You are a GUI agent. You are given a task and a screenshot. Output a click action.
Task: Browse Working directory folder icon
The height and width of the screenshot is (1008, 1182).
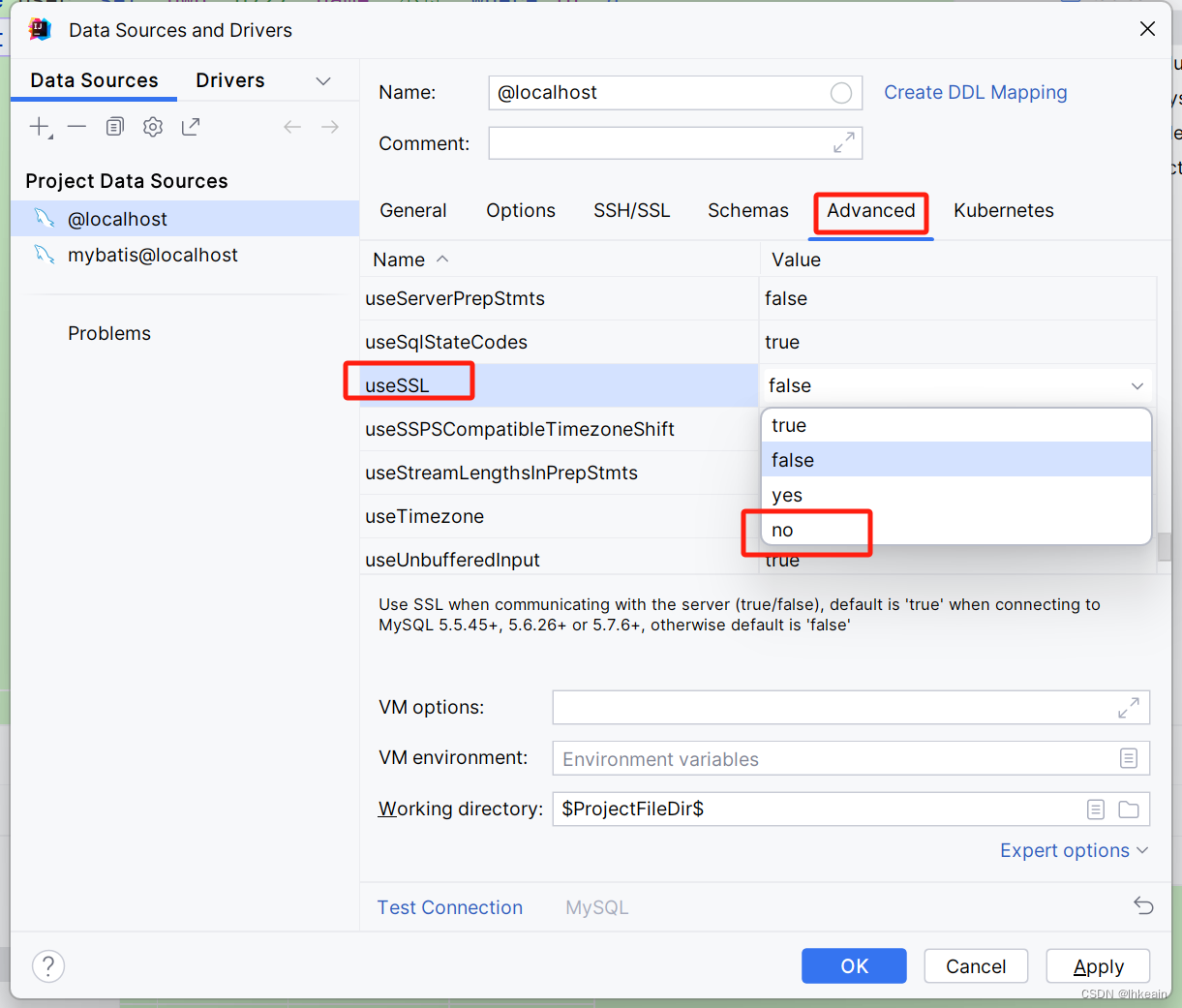[1129, 809]
